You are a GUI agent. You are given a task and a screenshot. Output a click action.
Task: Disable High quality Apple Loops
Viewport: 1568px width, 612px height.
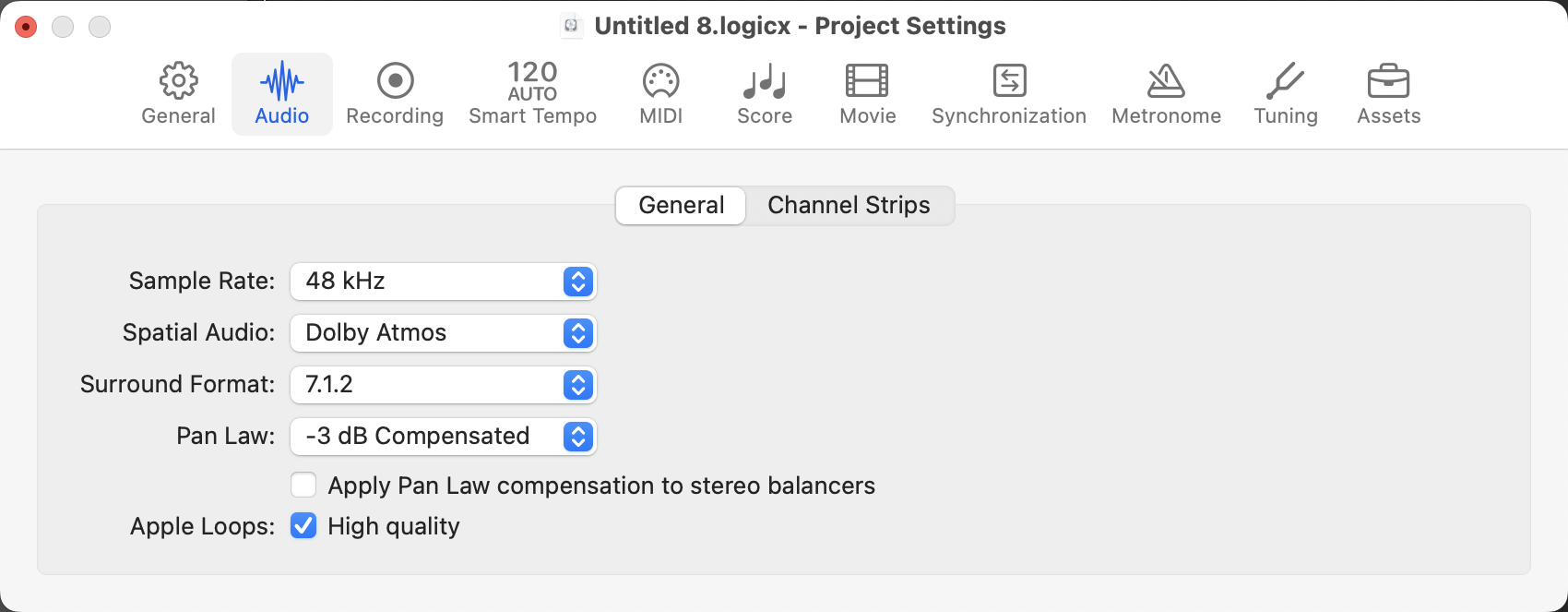(x=303, y=526)
